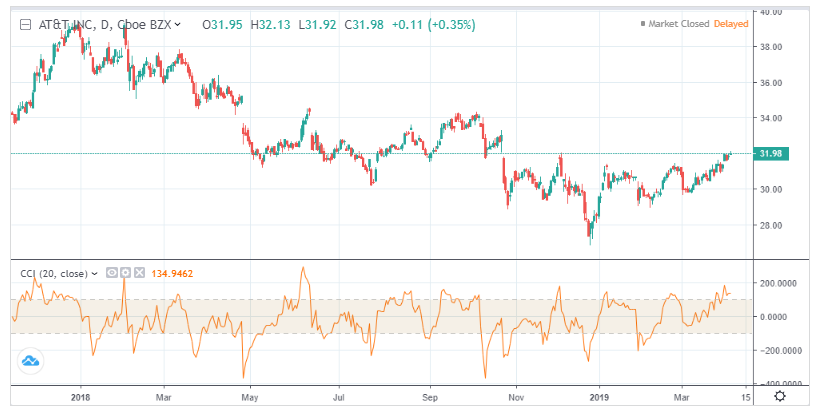Click the current price label 31.98

pos(769,154)
